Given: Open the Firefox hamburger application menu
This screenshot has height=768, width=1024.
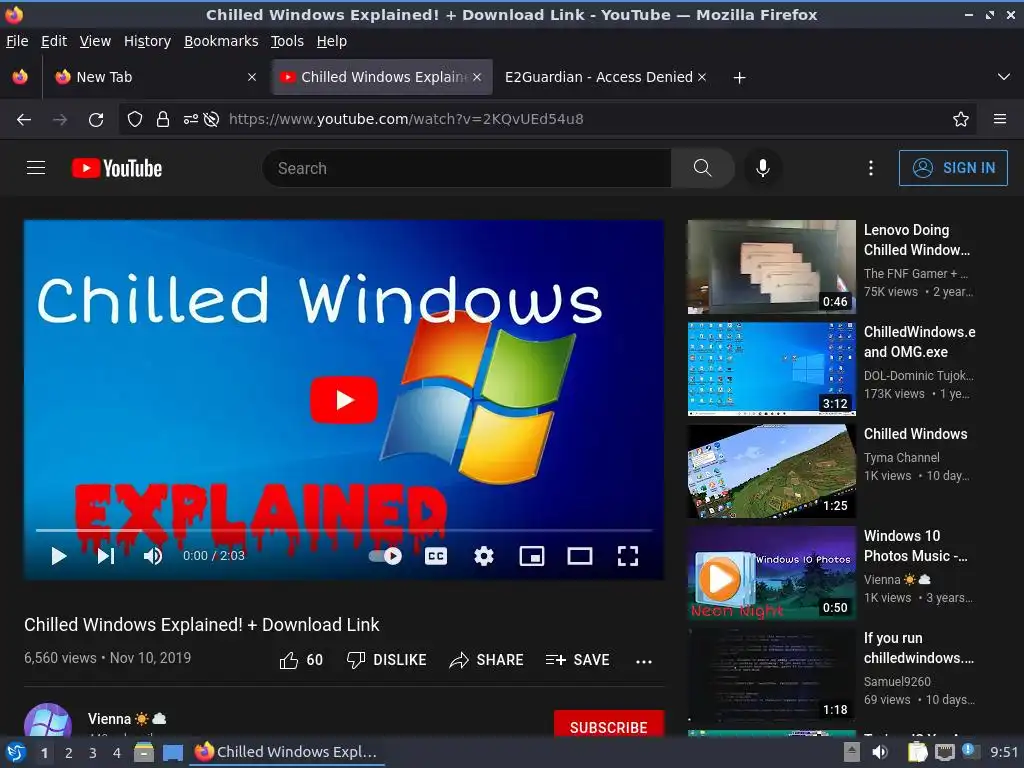Looking at the screenshot, I should click(1000, 119).
